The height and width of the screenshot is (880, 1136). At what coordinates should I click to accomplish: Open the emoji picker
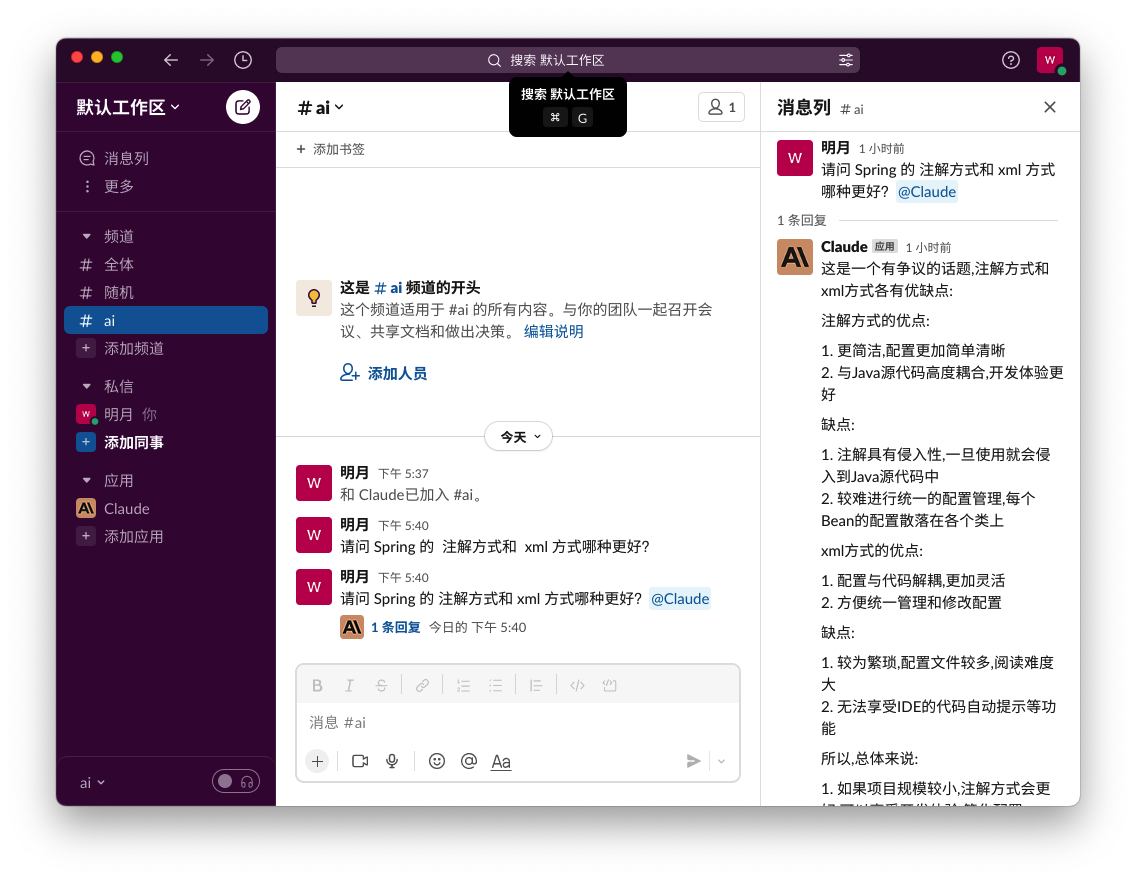point(437,761)
